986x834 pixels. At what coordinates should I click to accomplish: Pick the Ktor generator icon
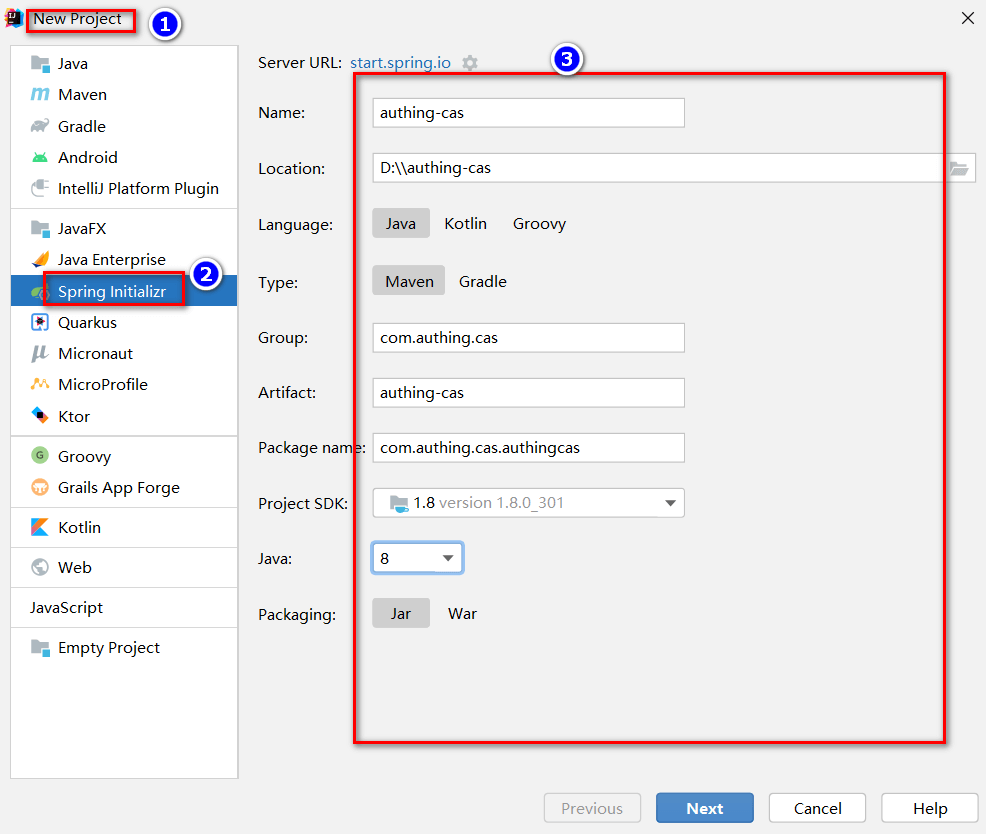(40, 416)
